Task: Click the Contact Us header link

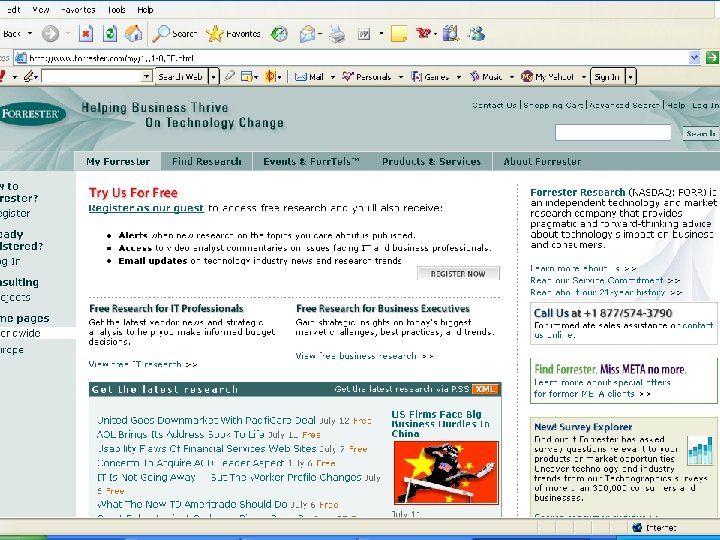Action: pos(494,105)
